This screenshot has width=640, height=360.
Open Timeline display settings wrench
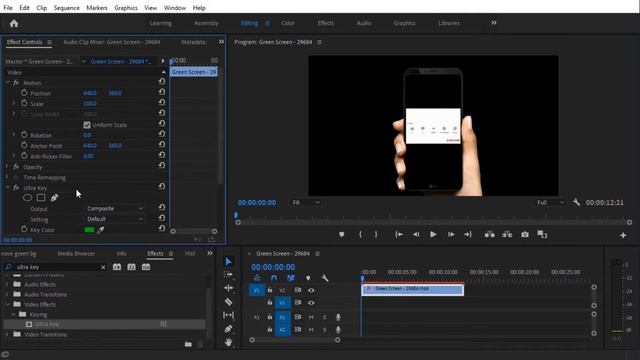(x=325, y=278)
